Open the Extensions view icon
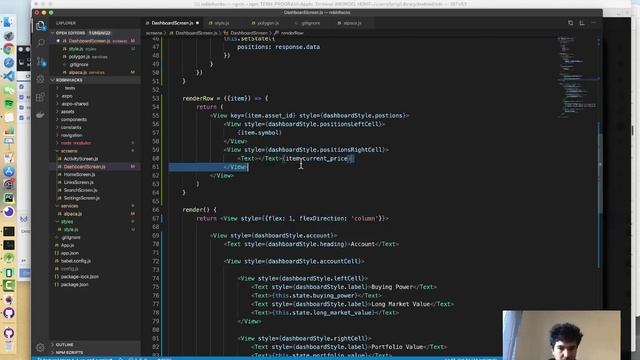Viewport: 640px width, 360px height. 40,97
